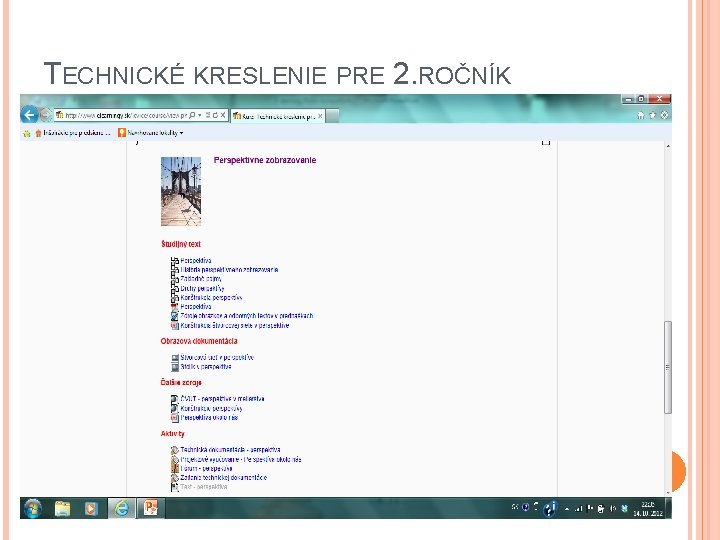Viewport: 720px width, 540px height.
Task: Open the media player taskbar icon
Action: pyautogui.click(x=91, y=508)
